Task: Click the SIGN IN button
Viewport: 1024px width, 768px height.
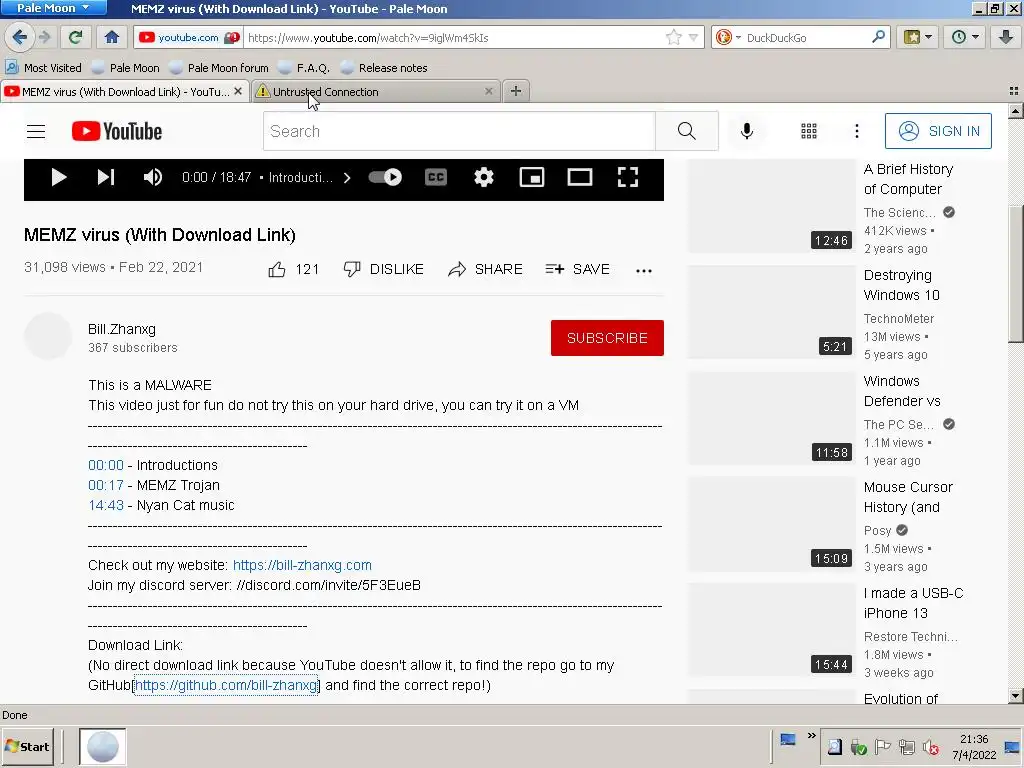Action: pyautogui.click(x=938, y=131)
